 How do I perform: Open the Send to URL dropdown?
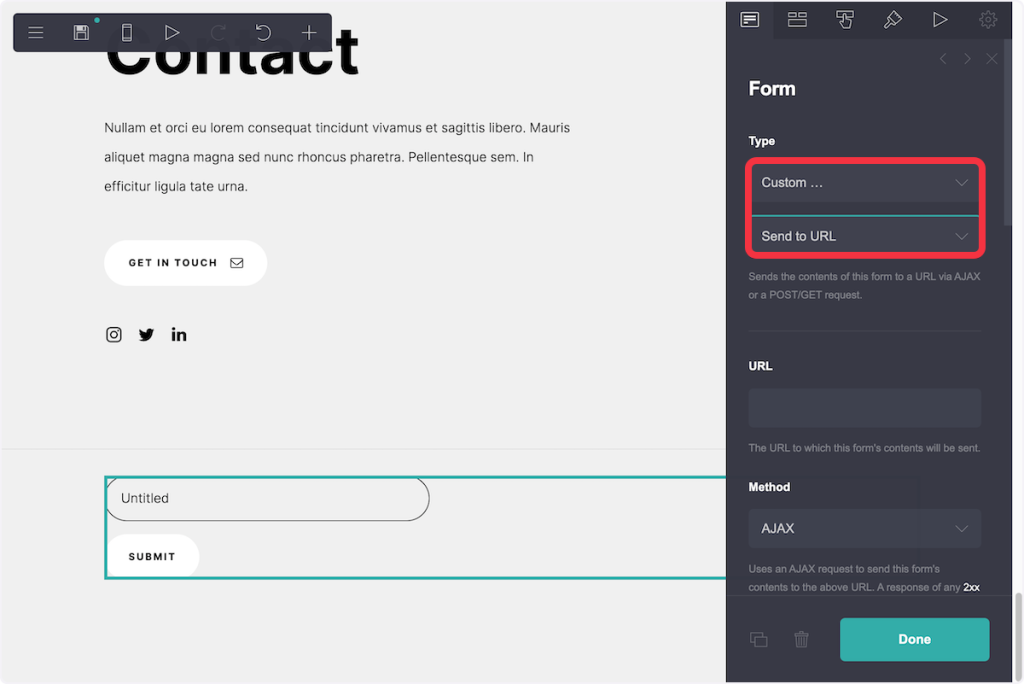point(865,237)
